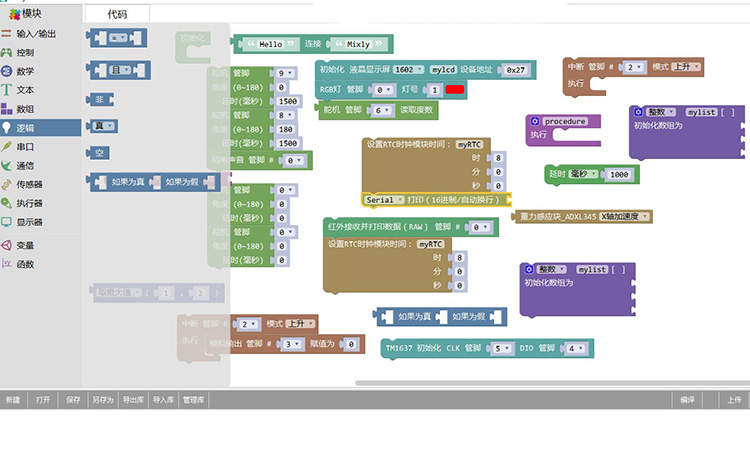Click the red RGB color swatch
Image resolution: width=750 pixels, height=459 pixels.
click(x=454, y=89)
